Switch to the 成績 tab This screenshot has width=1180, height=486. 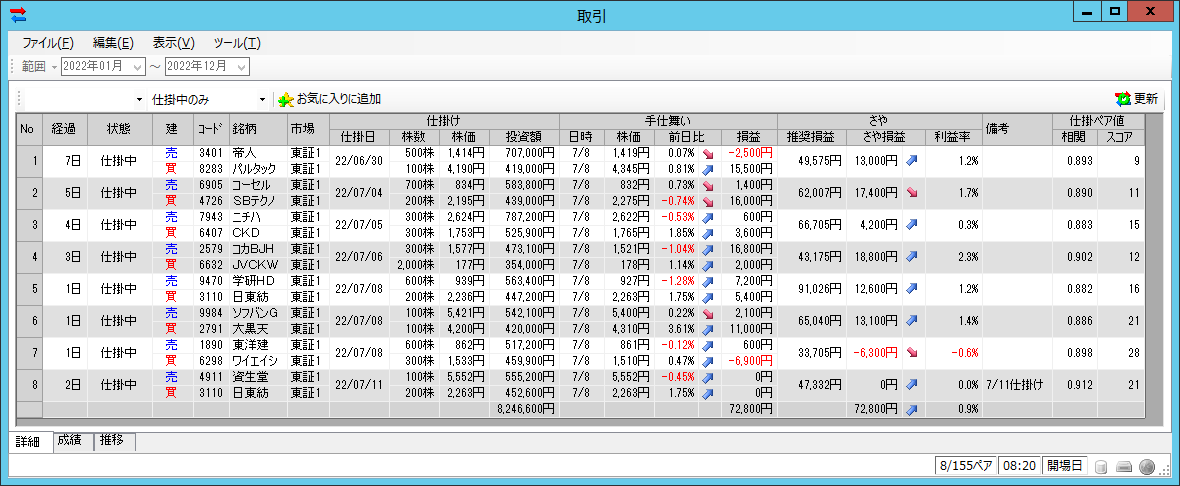69,441
